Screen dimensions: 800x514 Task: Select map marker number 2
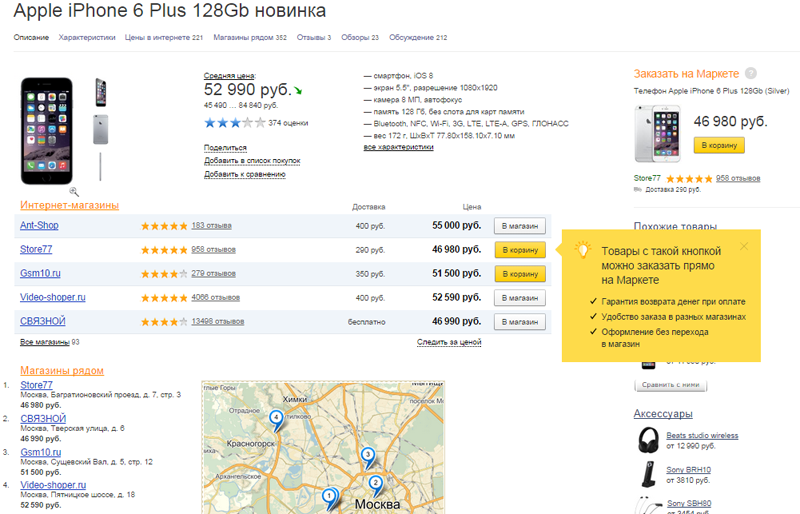376,485
